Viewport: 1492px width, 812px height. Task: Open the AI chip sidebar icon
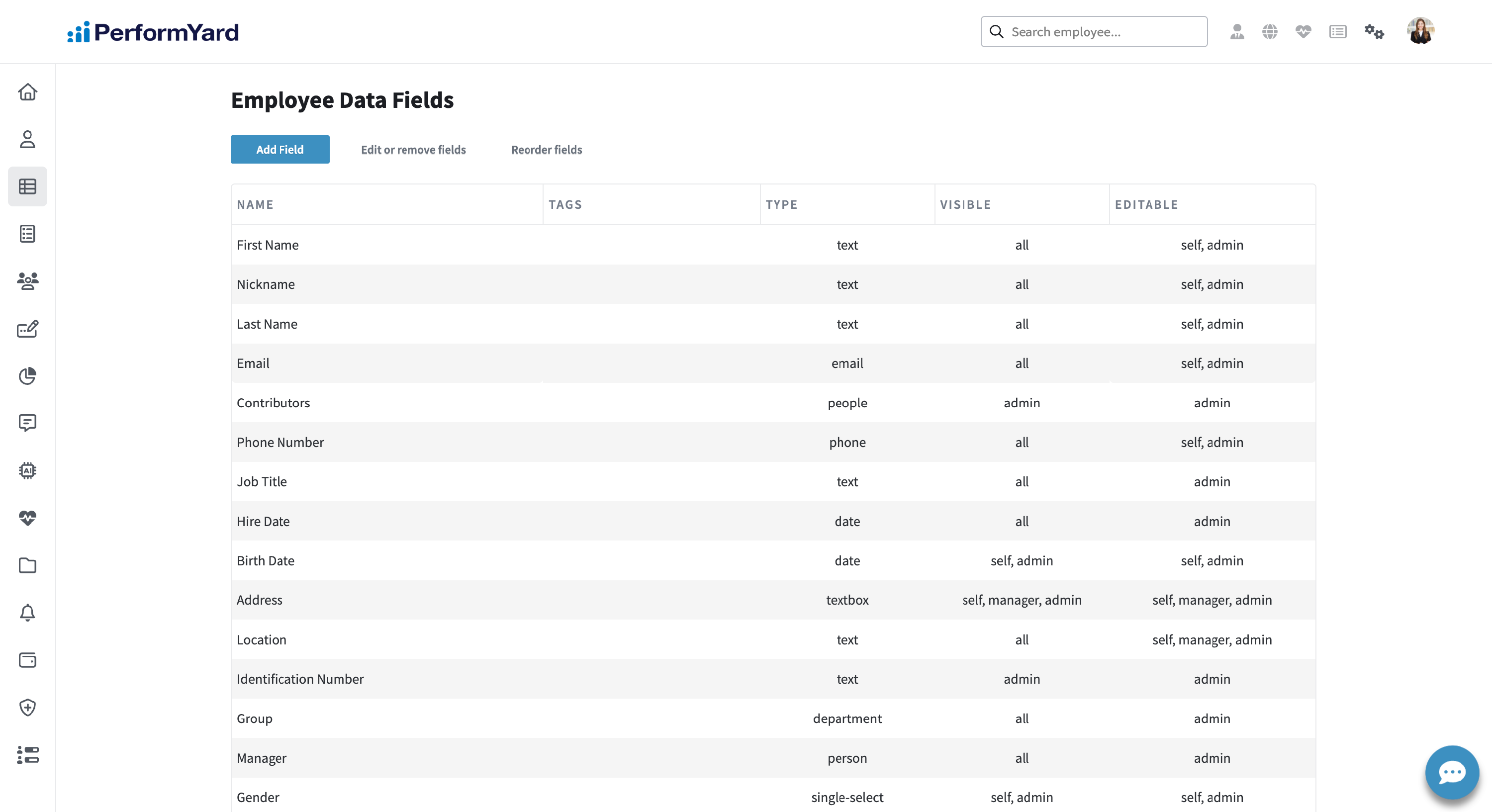click(x=27, y=470)
